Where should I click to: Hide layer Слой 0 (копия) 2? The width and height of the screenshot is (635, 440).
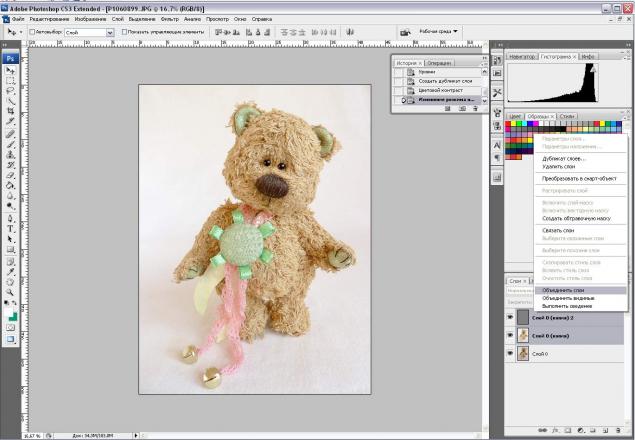tap(510, 317)
